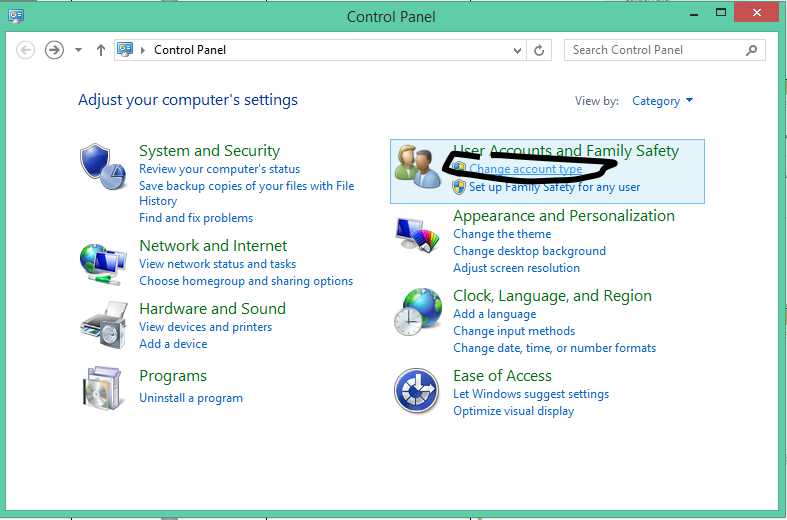Open Appearance and Personalization category
The image size is (787, 520).
coord(564,216)
